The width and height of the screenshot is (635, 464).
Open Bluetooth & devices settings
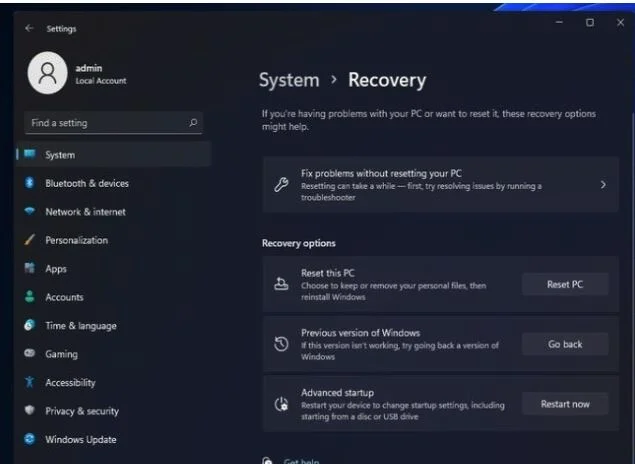(x=114, y=183)
